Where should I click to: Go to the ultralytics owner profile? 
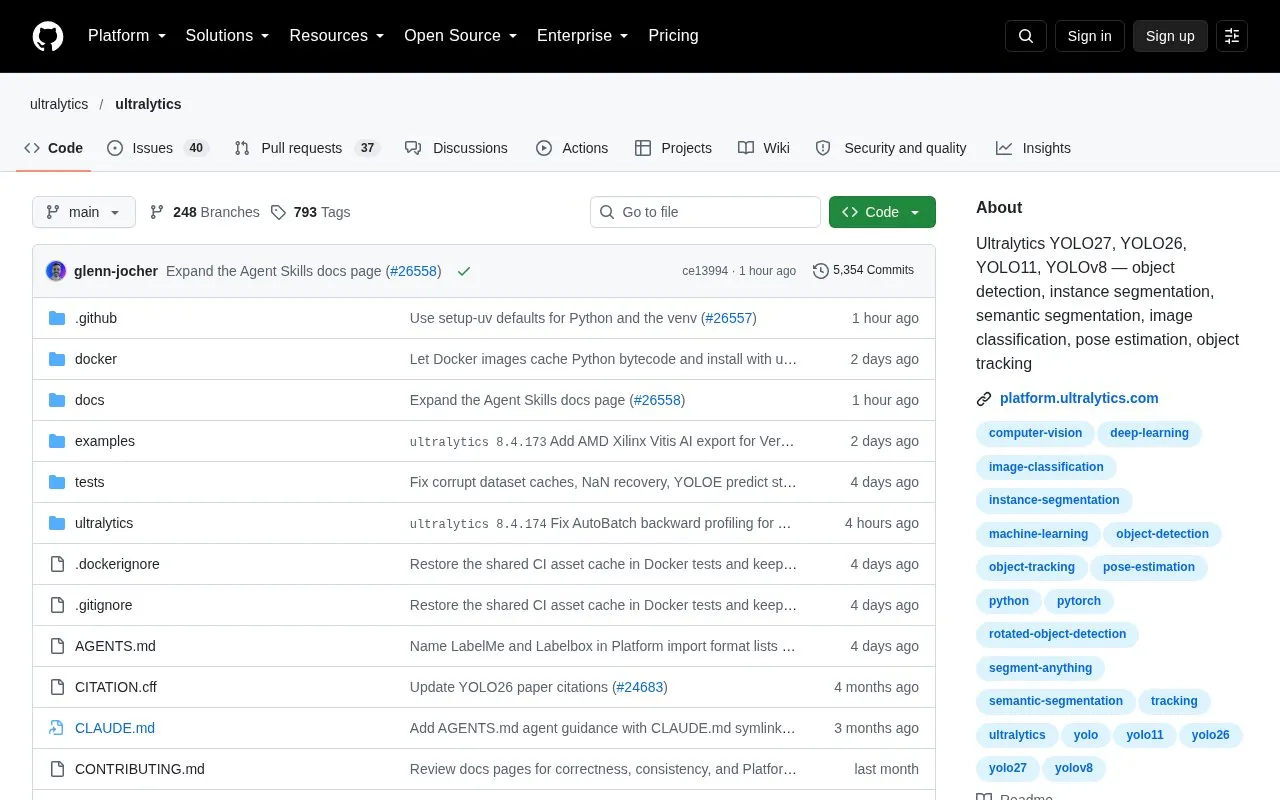59,104
